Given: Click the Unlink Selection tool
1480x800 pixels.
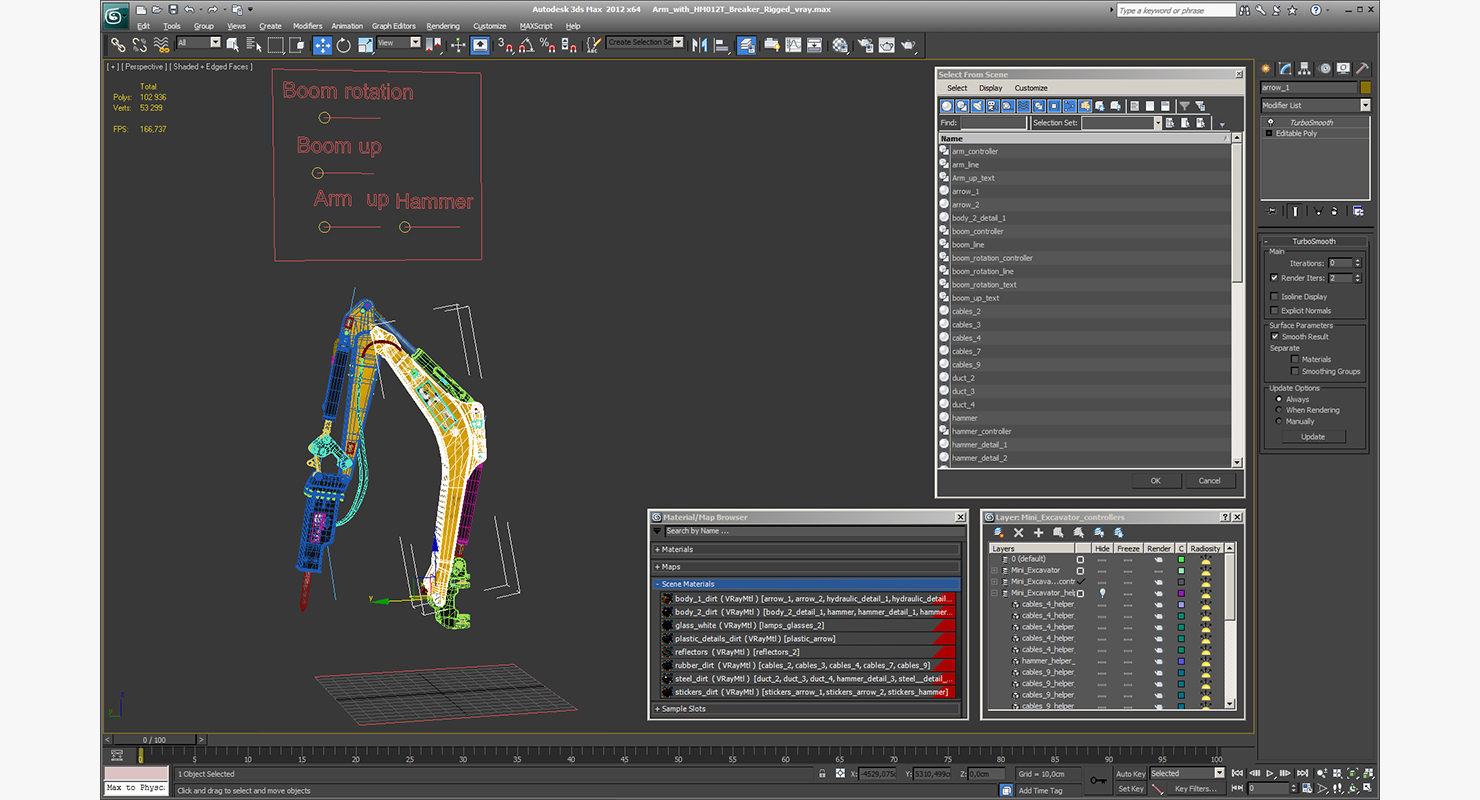Looking at the screenshot, I should click(139, 45).
